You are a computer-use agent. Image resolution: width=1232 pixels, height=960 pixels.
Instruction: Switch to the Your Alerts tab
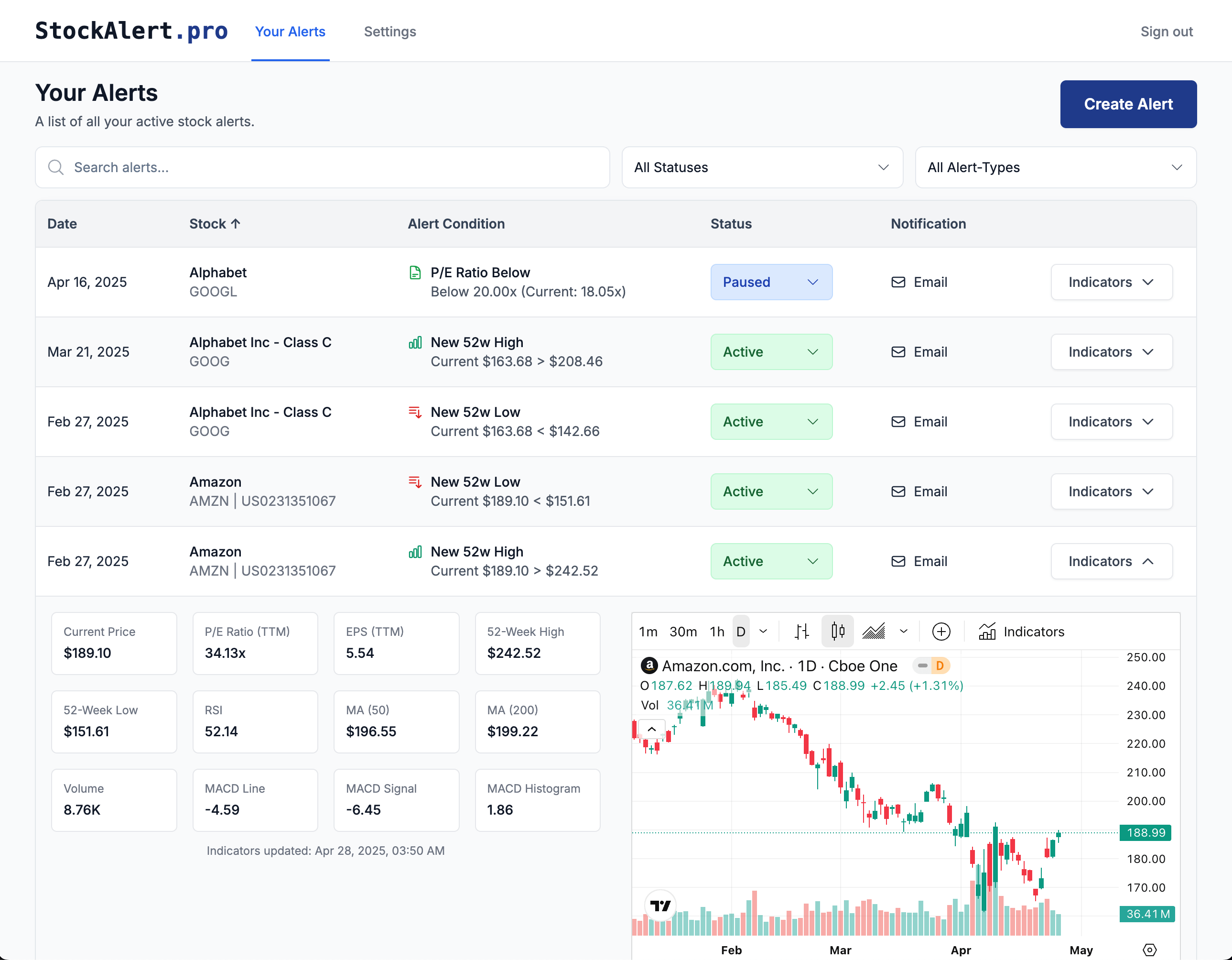pyautogui.click(x=290, y=32)
